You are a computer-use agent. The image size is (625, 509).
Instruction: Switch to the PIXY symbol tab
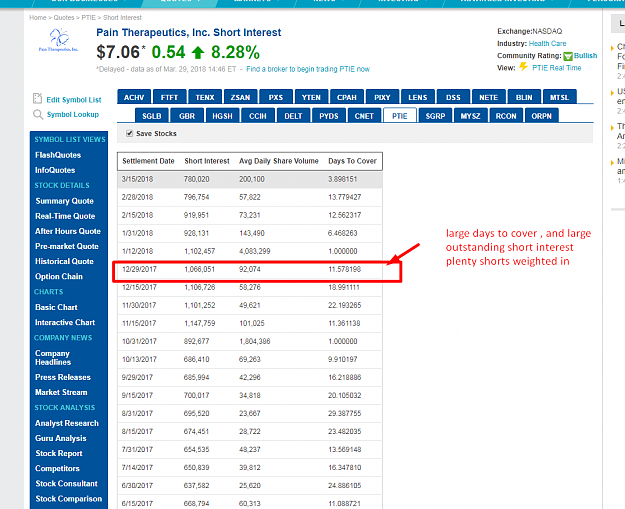tap(382, 97)
